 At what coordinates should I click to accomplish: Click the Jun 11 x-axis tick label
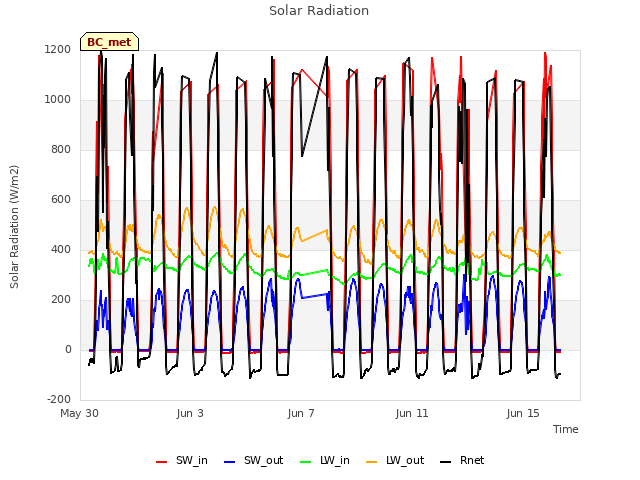point(412,413)
